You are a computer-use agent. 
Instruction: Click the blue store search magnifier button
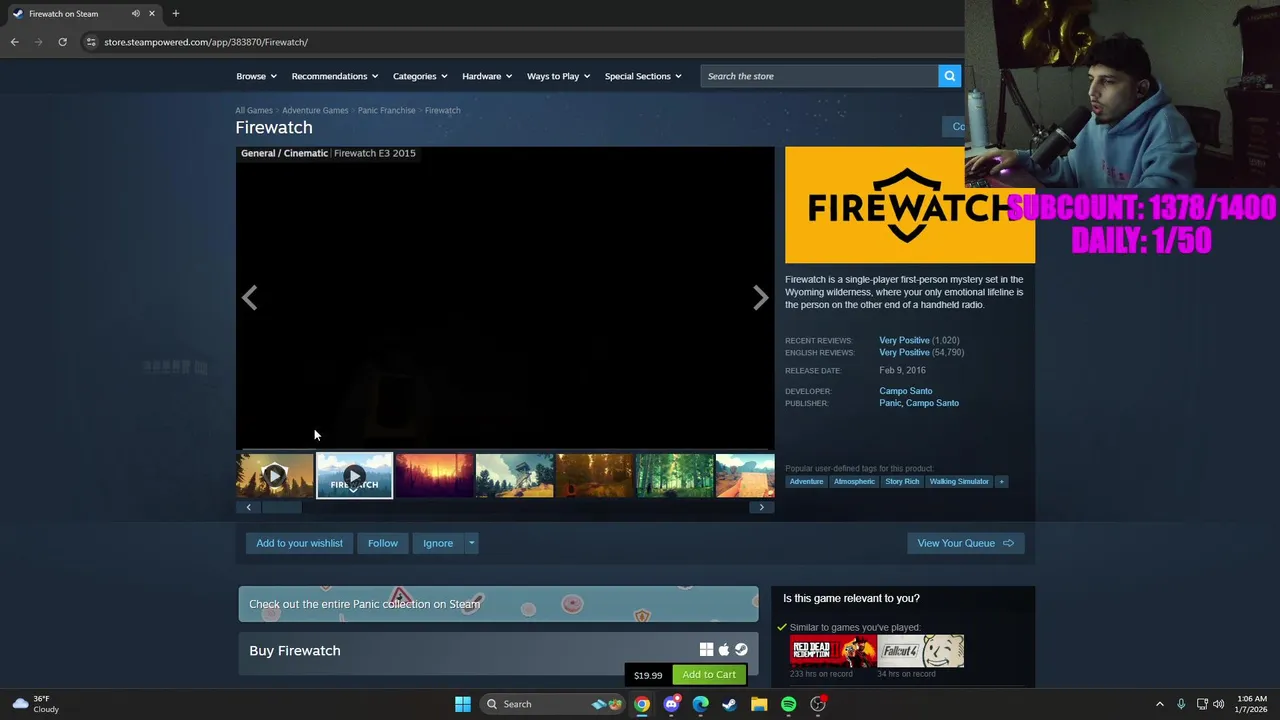949,76
